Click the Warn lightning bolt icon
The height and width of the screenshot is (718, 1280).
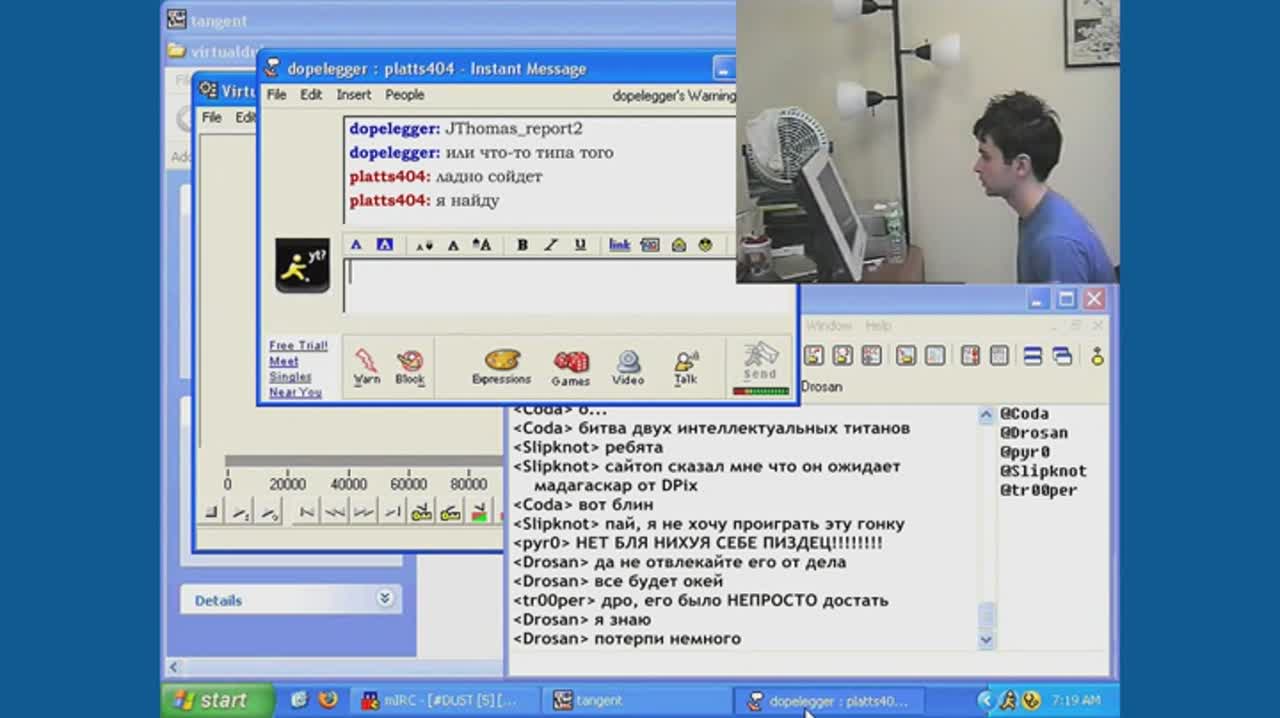pos(366,366)
